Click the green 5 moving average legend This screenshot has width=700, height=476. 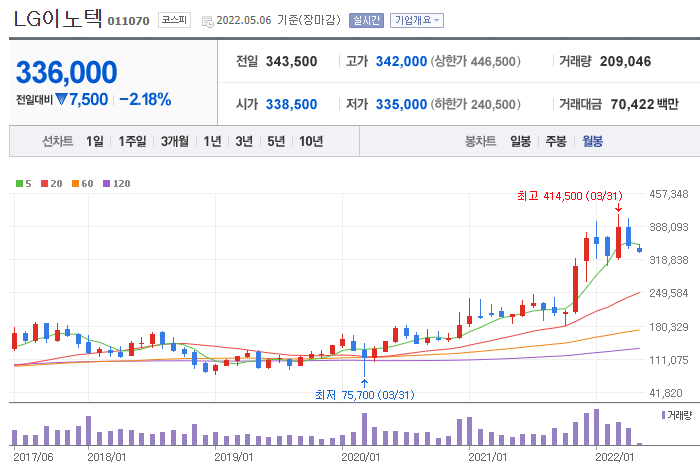pos(24,184)
